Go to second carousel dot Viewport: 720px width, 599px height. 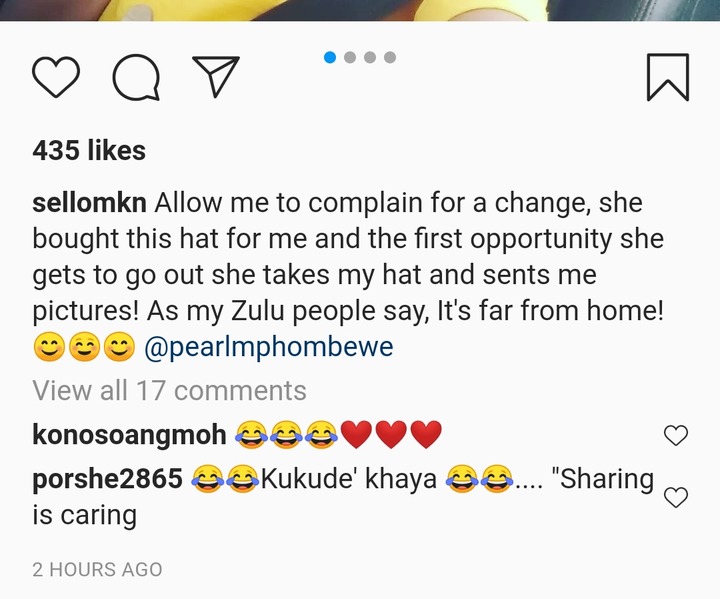coord(350,57)
